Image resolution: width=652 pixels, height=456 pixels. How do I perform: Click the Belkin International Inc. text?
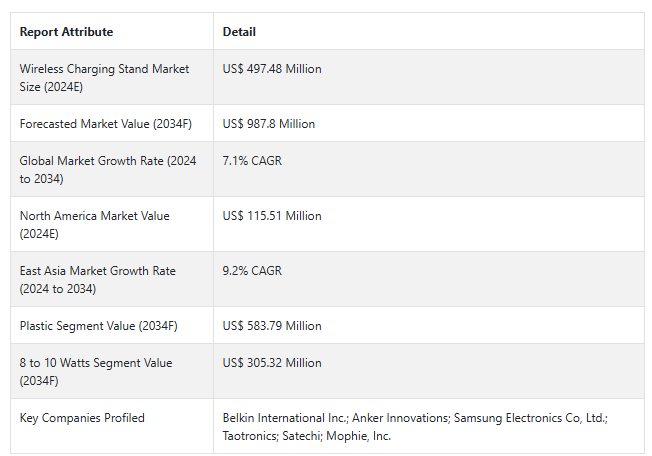(x=285, y=418)
